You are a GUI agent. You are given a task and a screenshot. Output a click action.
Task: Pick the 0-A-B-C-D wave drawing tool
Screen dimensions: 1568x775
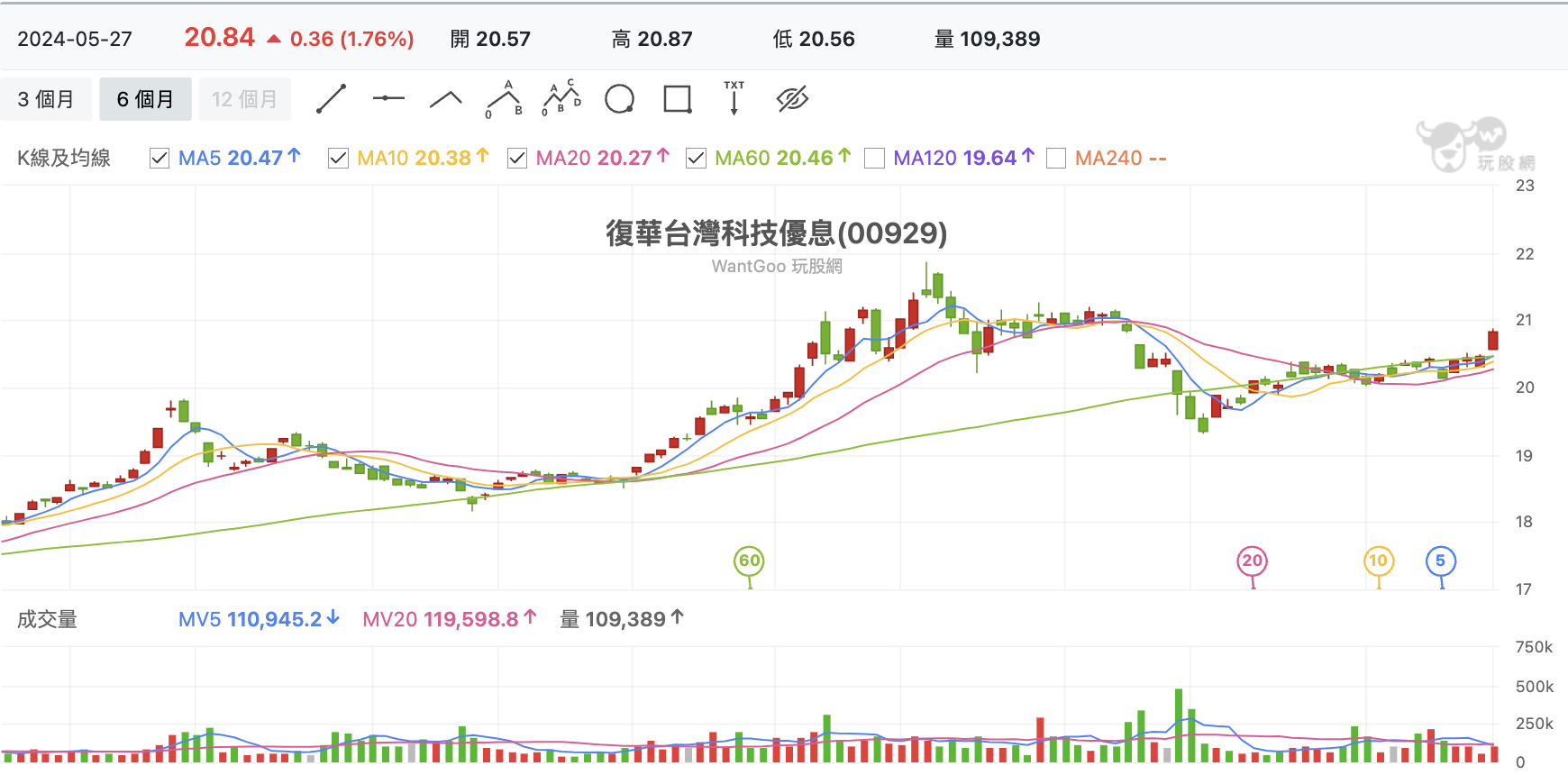[561, 99]
